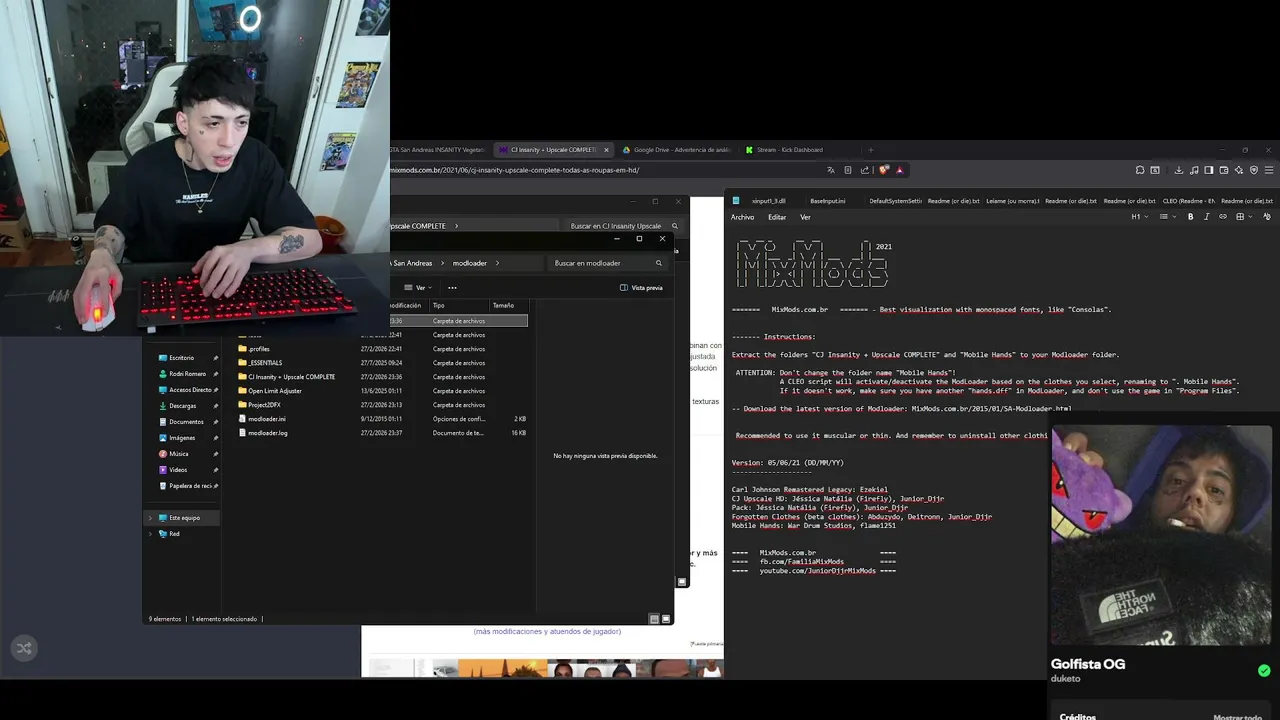Insert link icon in Notepad toolbar
1280x720 pixels.
[x=1223, y=217]
